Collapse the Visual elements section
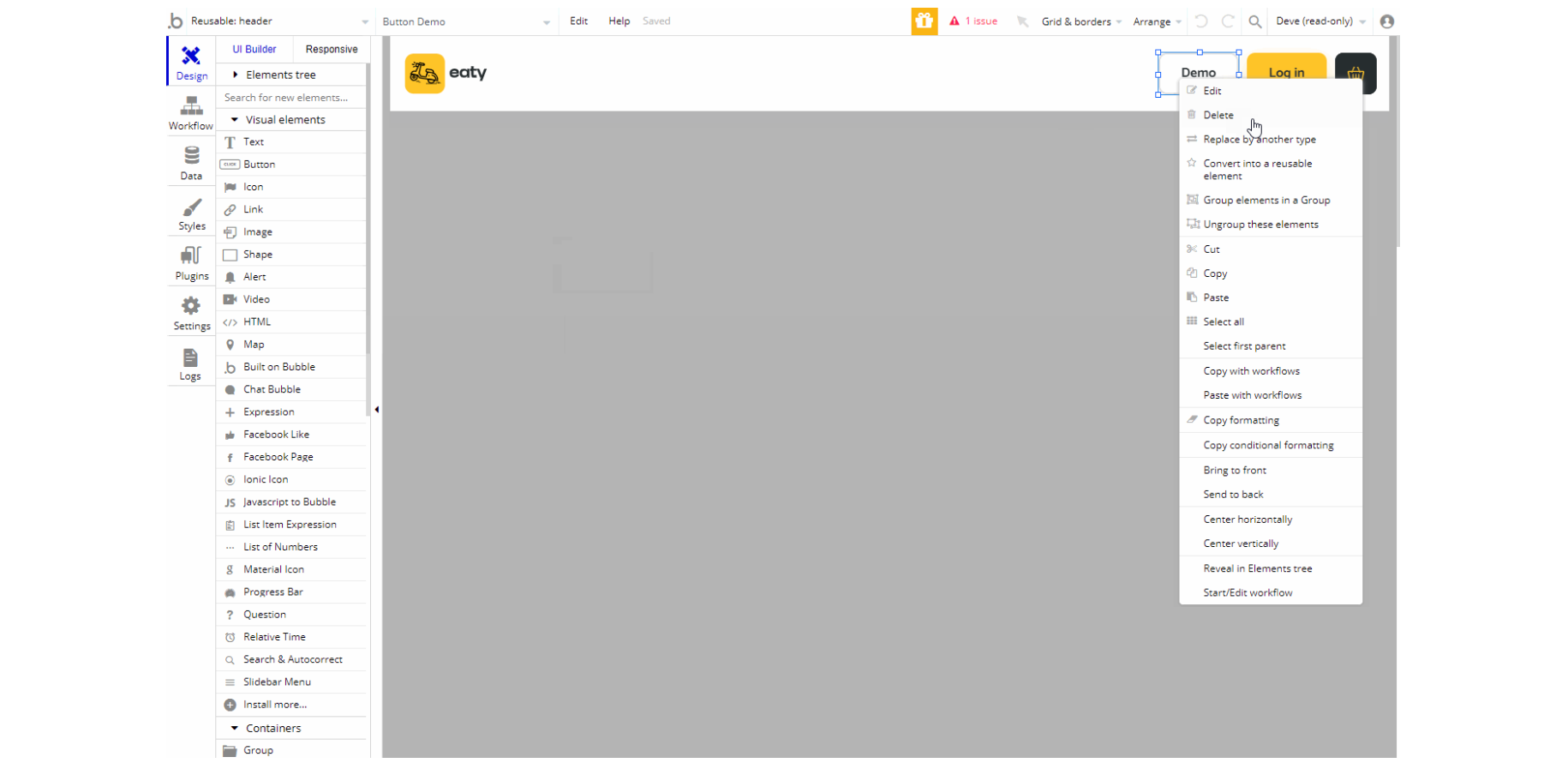Image resolution: width=1568 pixels, height=763 pixels. [x=291, y=119]
